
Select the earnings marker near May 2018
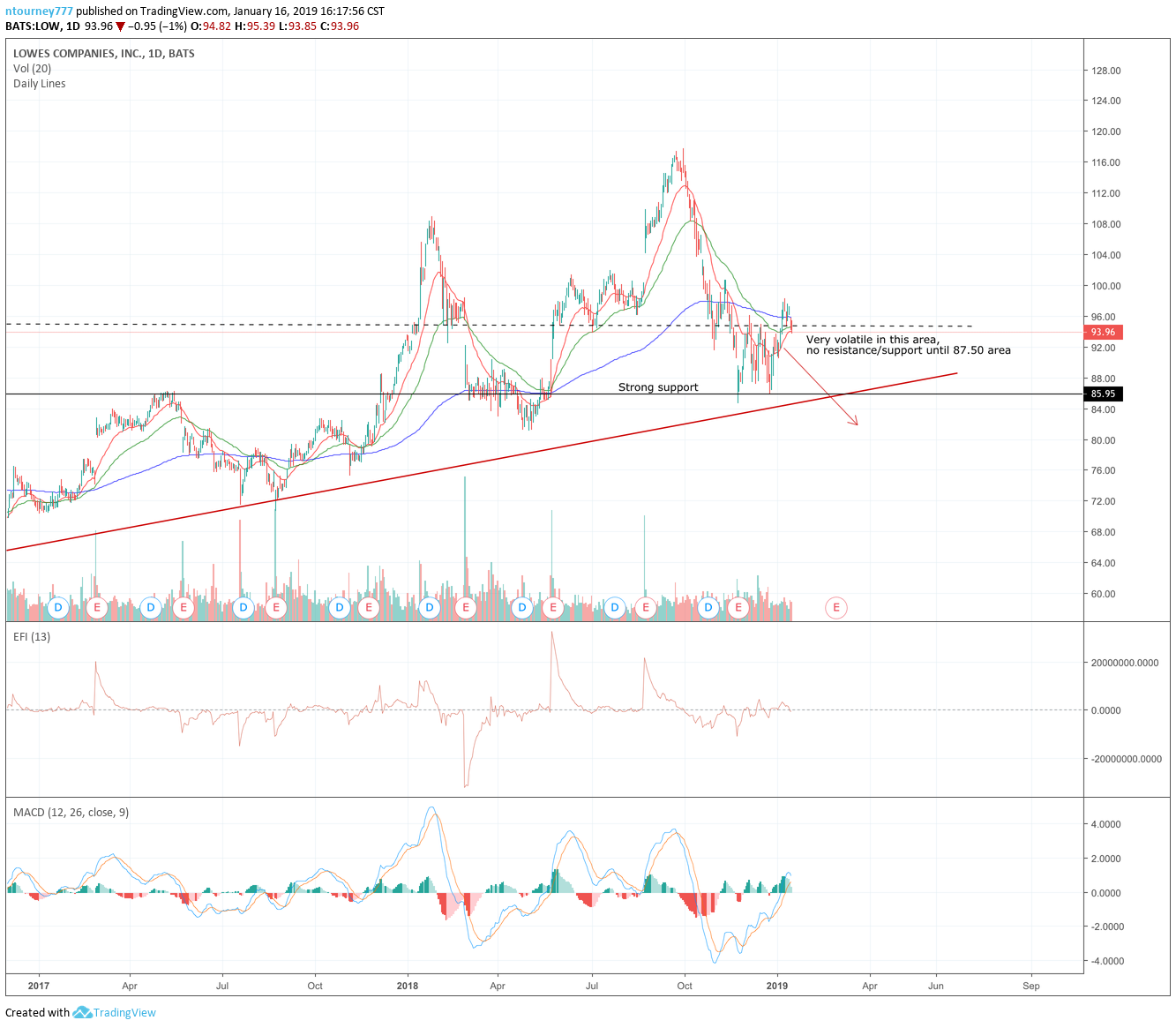pyautogui.click(x=553, y=607)
